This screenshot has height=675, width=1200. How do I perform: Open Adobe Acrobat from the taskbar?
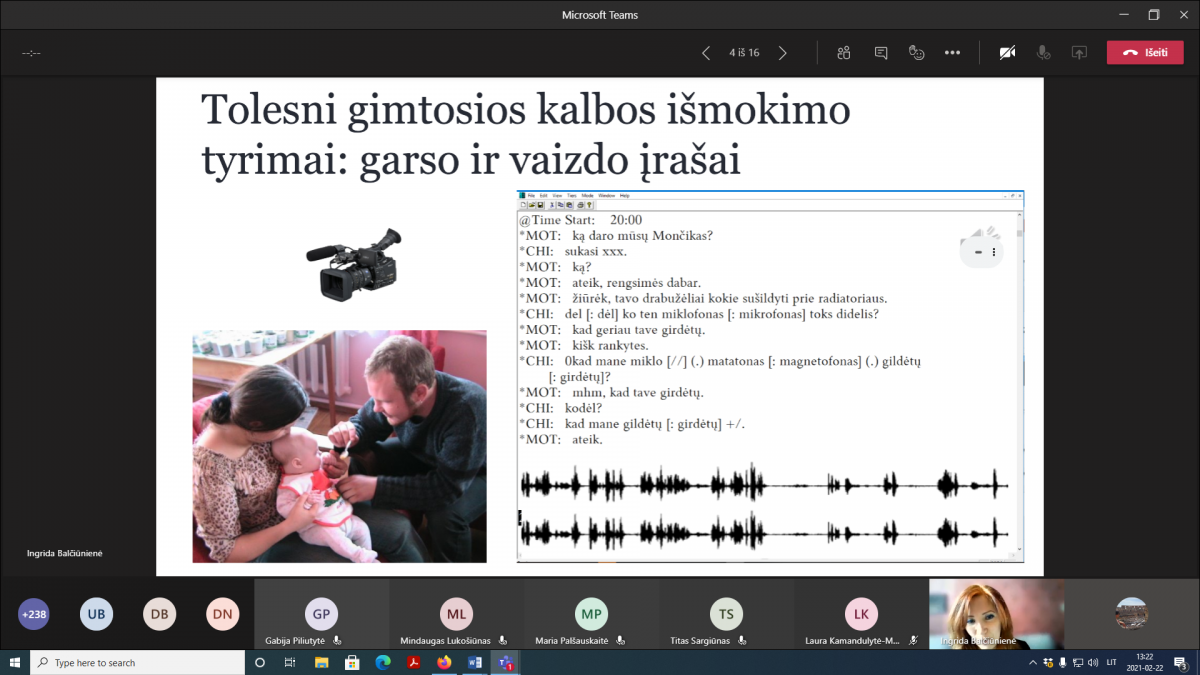coord(413,662)
